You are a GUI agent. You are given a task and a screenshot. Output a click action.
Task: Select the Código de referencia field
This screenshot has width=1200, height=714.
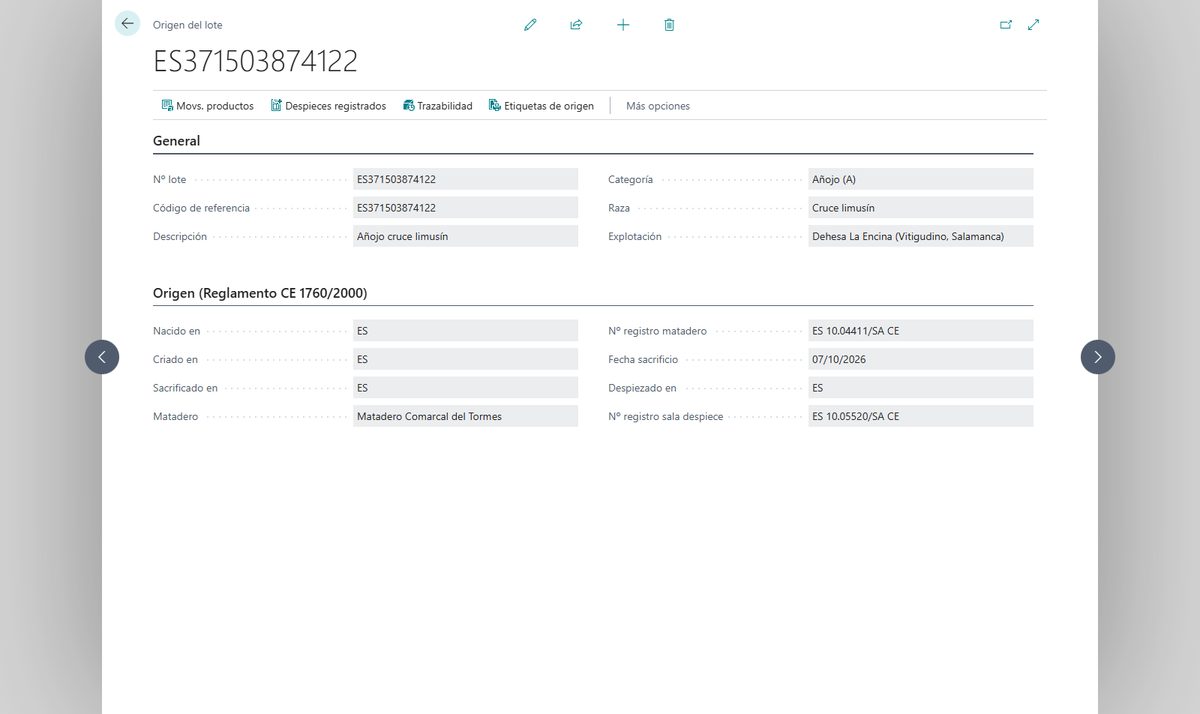coord(466,208)
